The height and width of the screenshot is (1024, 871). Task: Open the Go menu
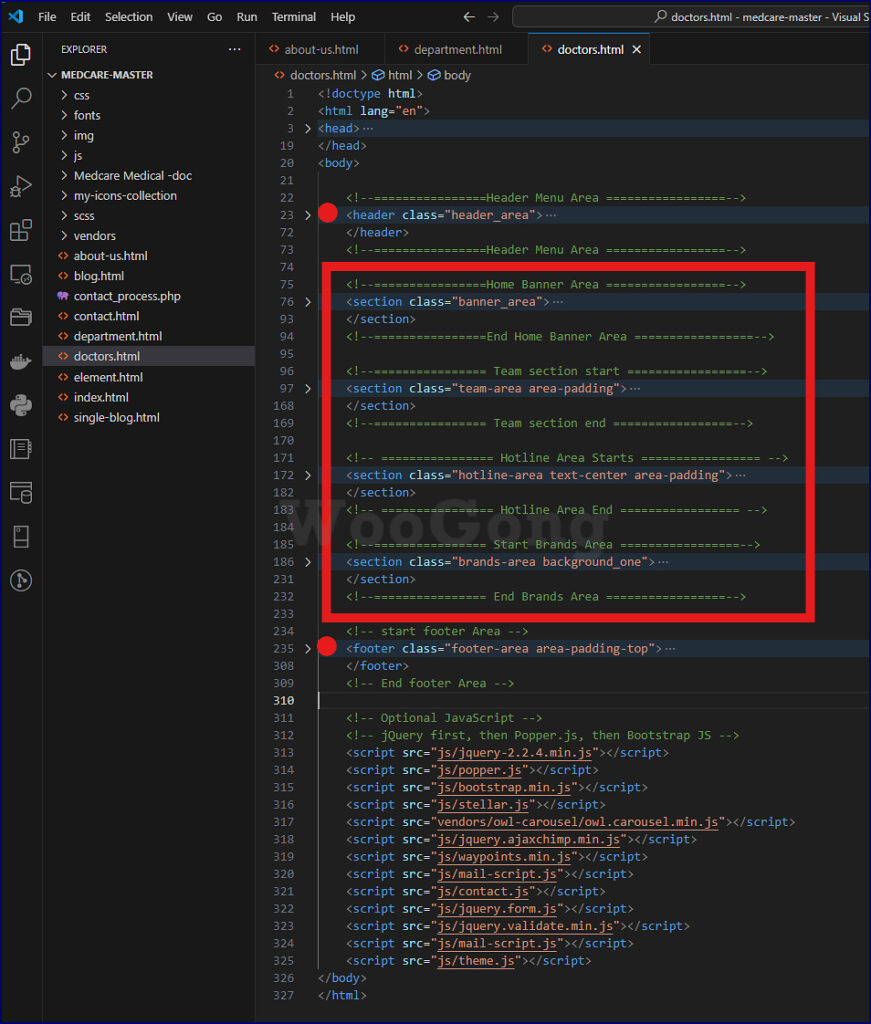coord(214,17)
